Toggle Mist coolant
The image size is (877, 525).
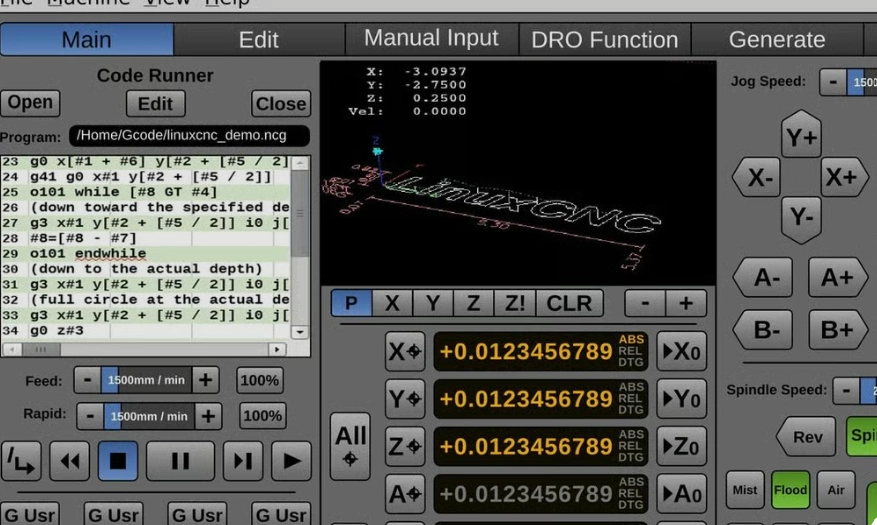(745, 490)
